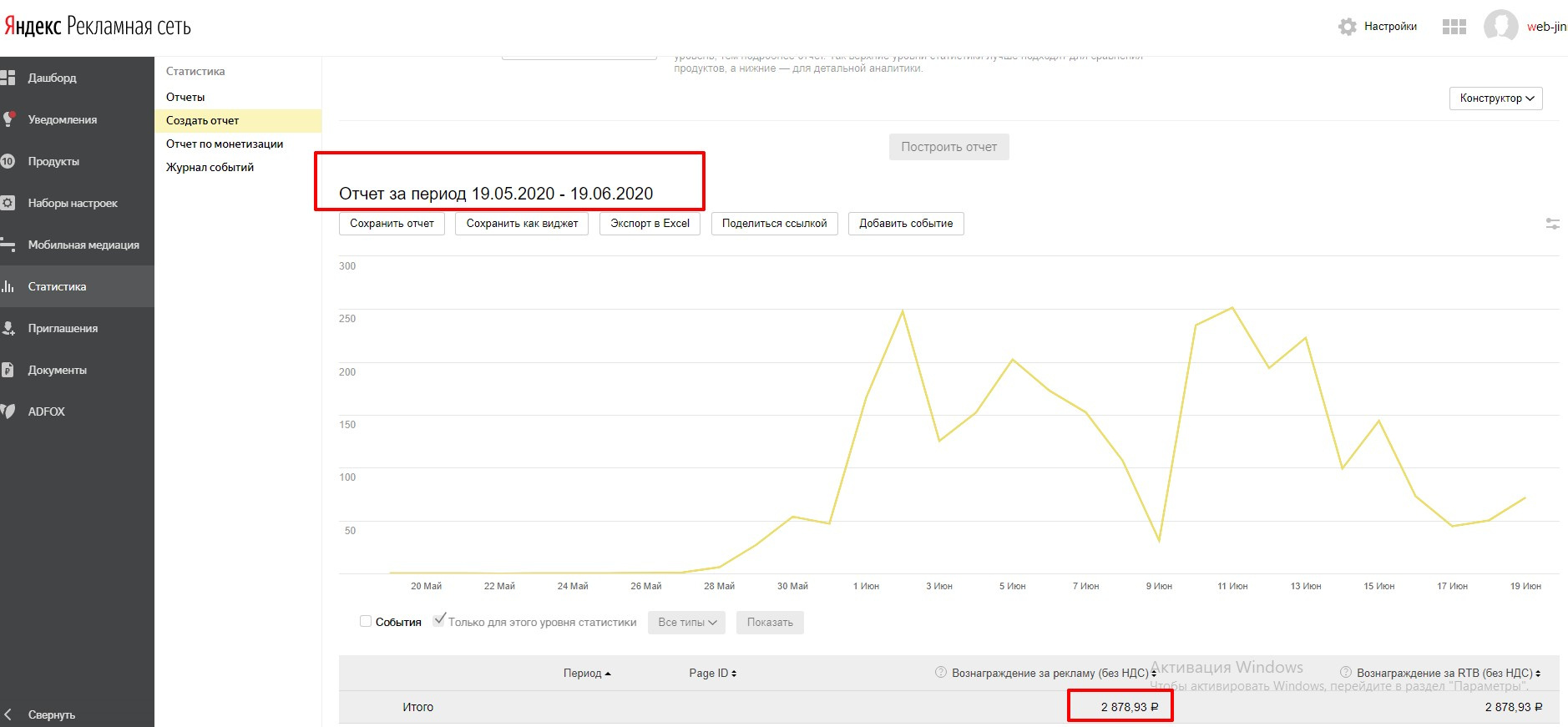
Task: Select Статистика in the dark sidebar
Action: (77, 286)
